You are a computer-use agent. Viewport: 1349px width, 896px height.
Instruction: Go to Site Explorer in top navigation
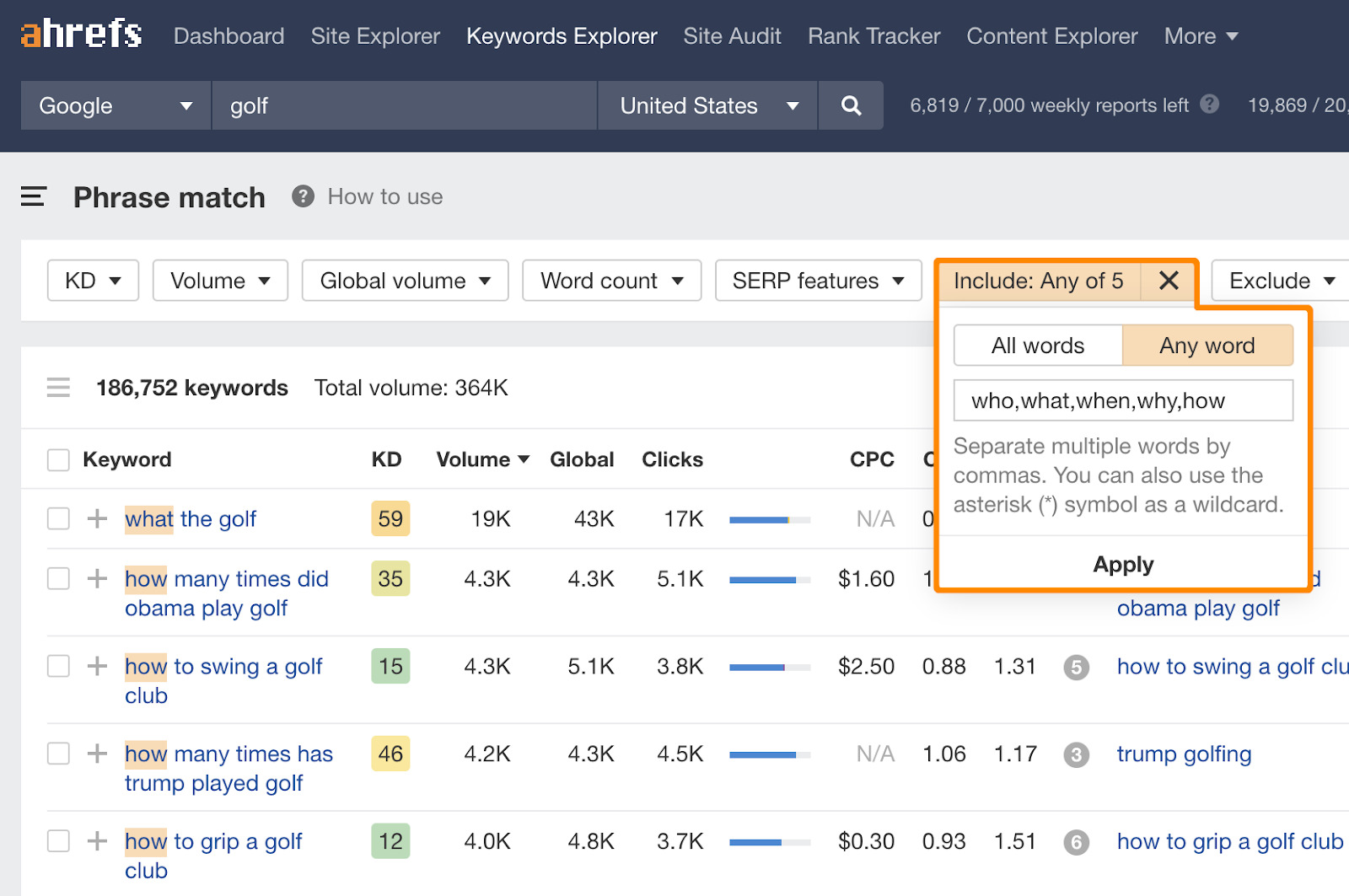tap(375, 36)
